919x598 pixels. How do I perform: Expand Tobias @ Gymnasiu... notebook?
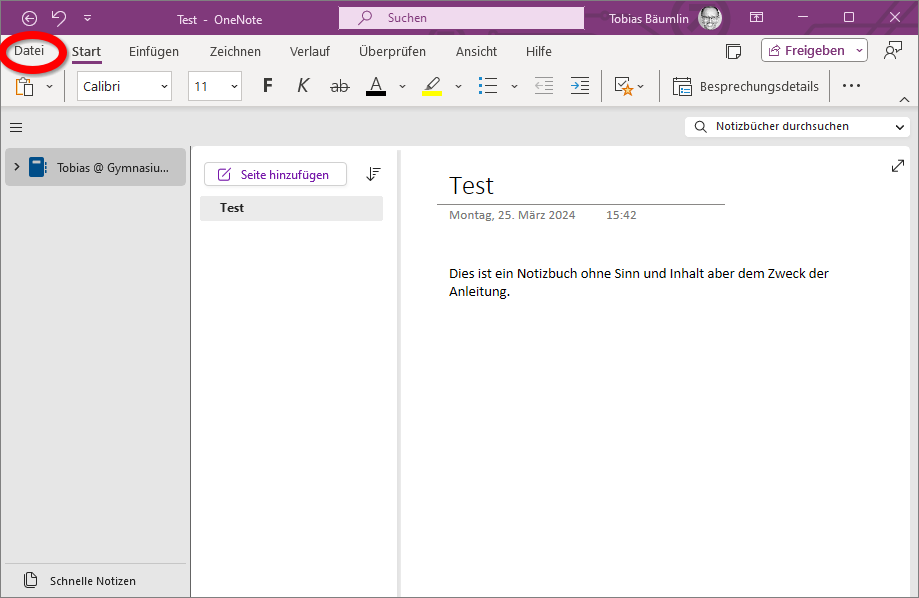(x=17, y=167)
